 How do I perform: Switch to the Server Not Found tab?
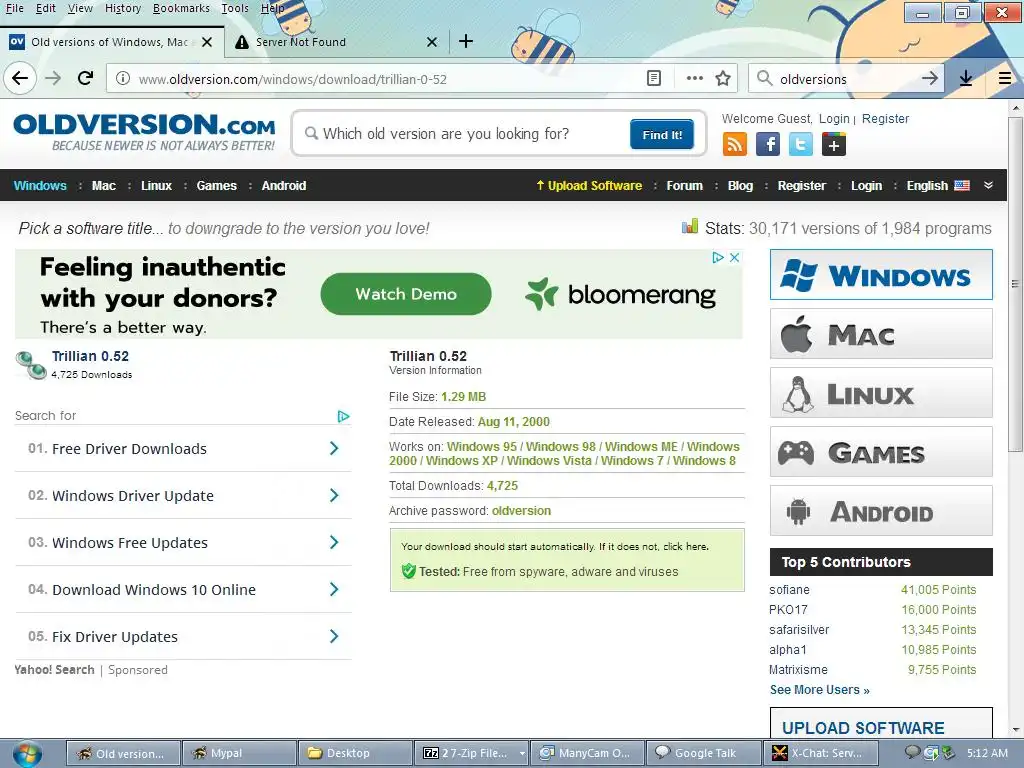(336, 42)
